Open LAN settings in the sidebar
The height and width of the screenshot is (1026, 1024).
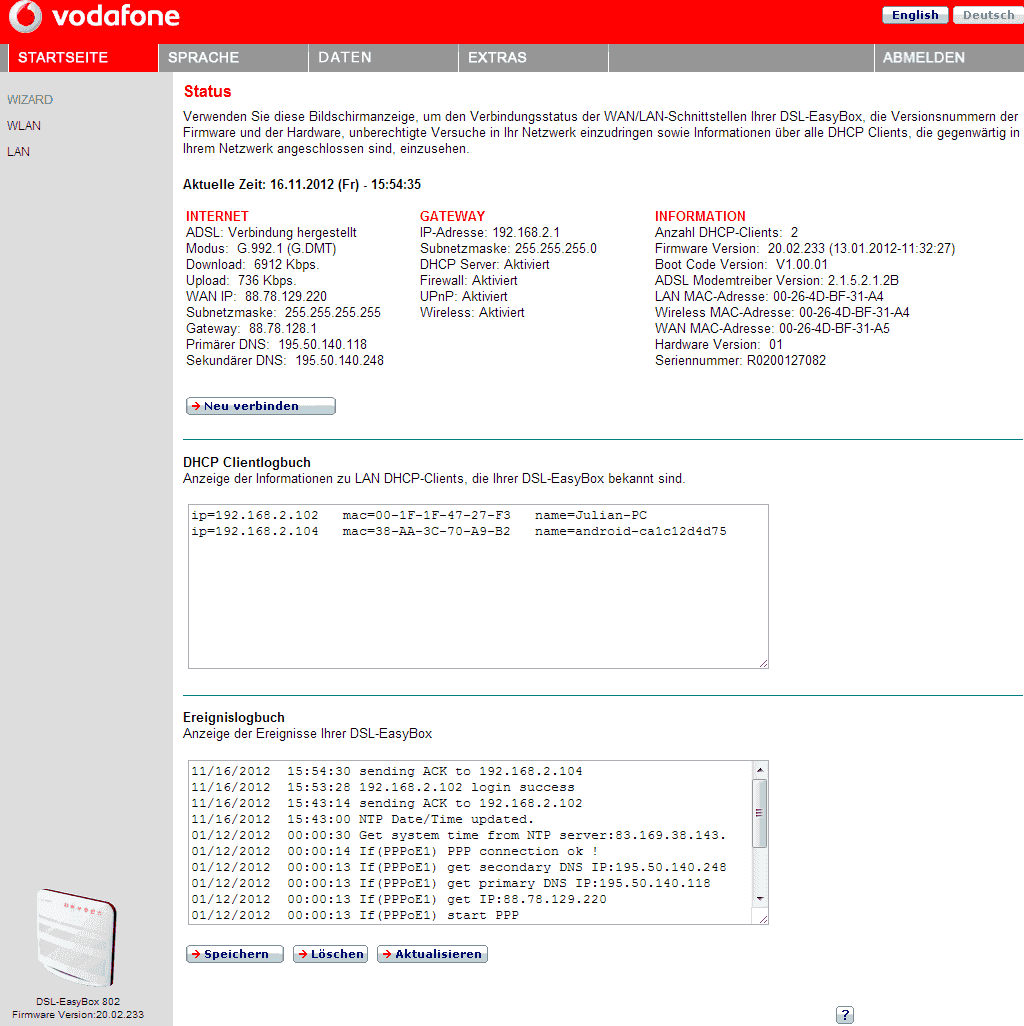tap(18, 152)
